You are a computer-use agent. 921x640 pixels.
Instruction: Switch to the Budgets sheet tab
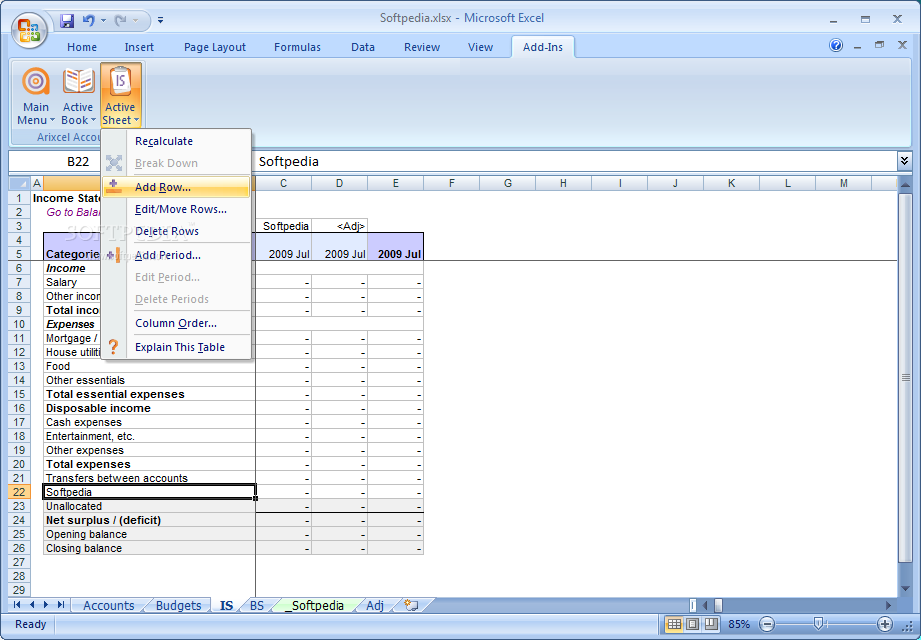click(x=179, y=605)
